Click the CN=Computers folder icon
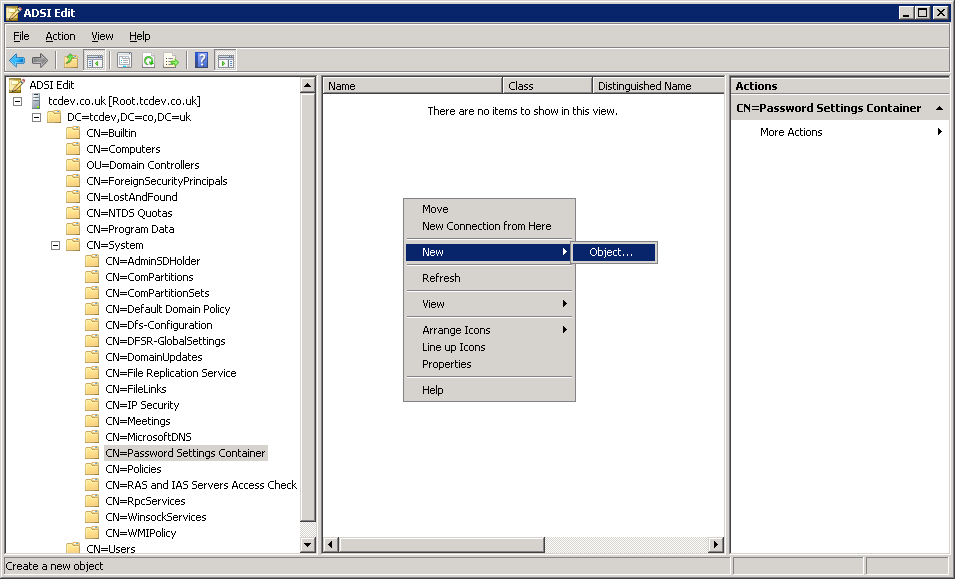The width and height of the screenshot is (955, 579). tap(73, 149)
